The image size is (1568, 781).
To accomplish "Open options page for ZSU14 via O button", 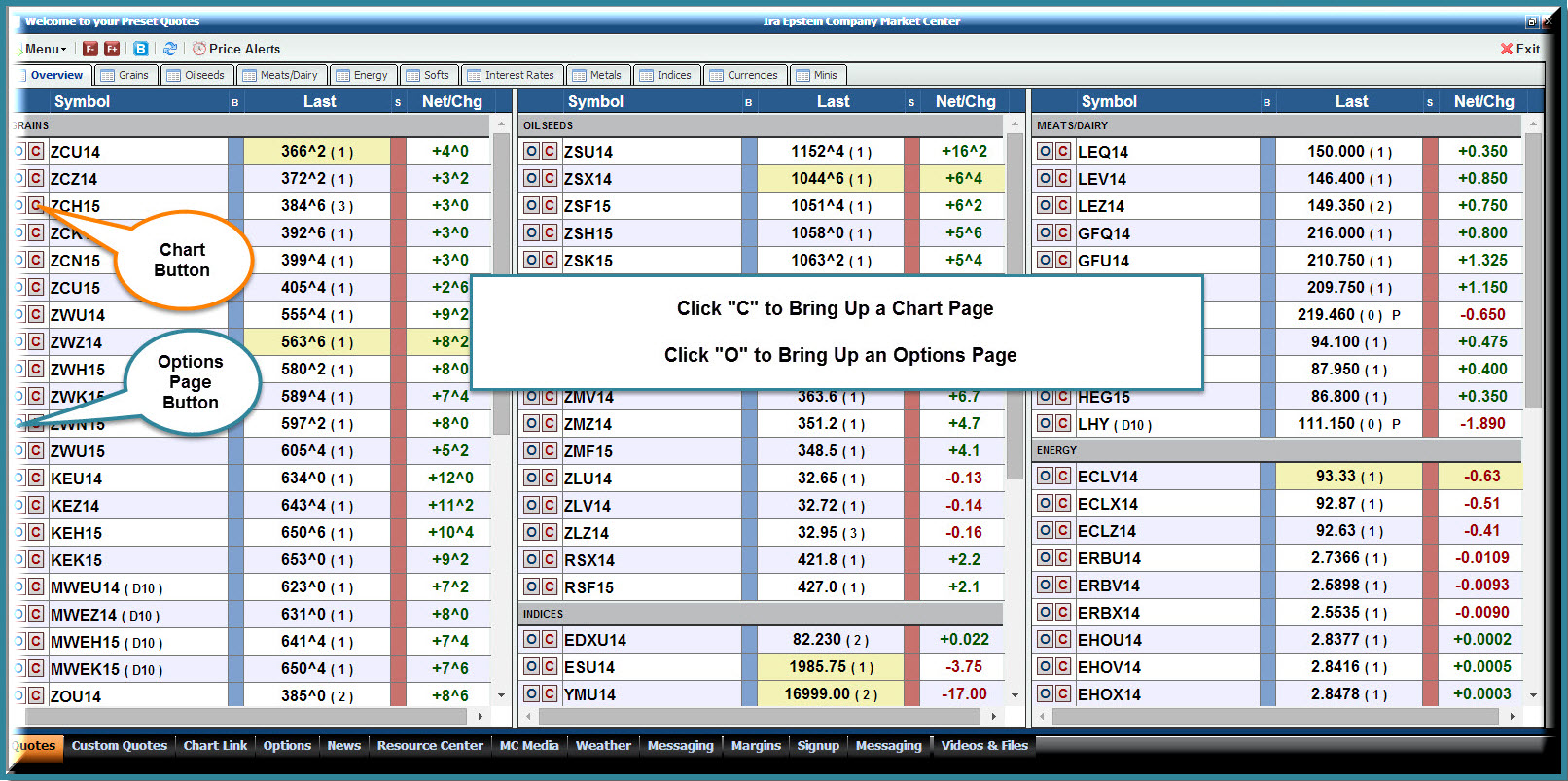I will click(531, 151).
